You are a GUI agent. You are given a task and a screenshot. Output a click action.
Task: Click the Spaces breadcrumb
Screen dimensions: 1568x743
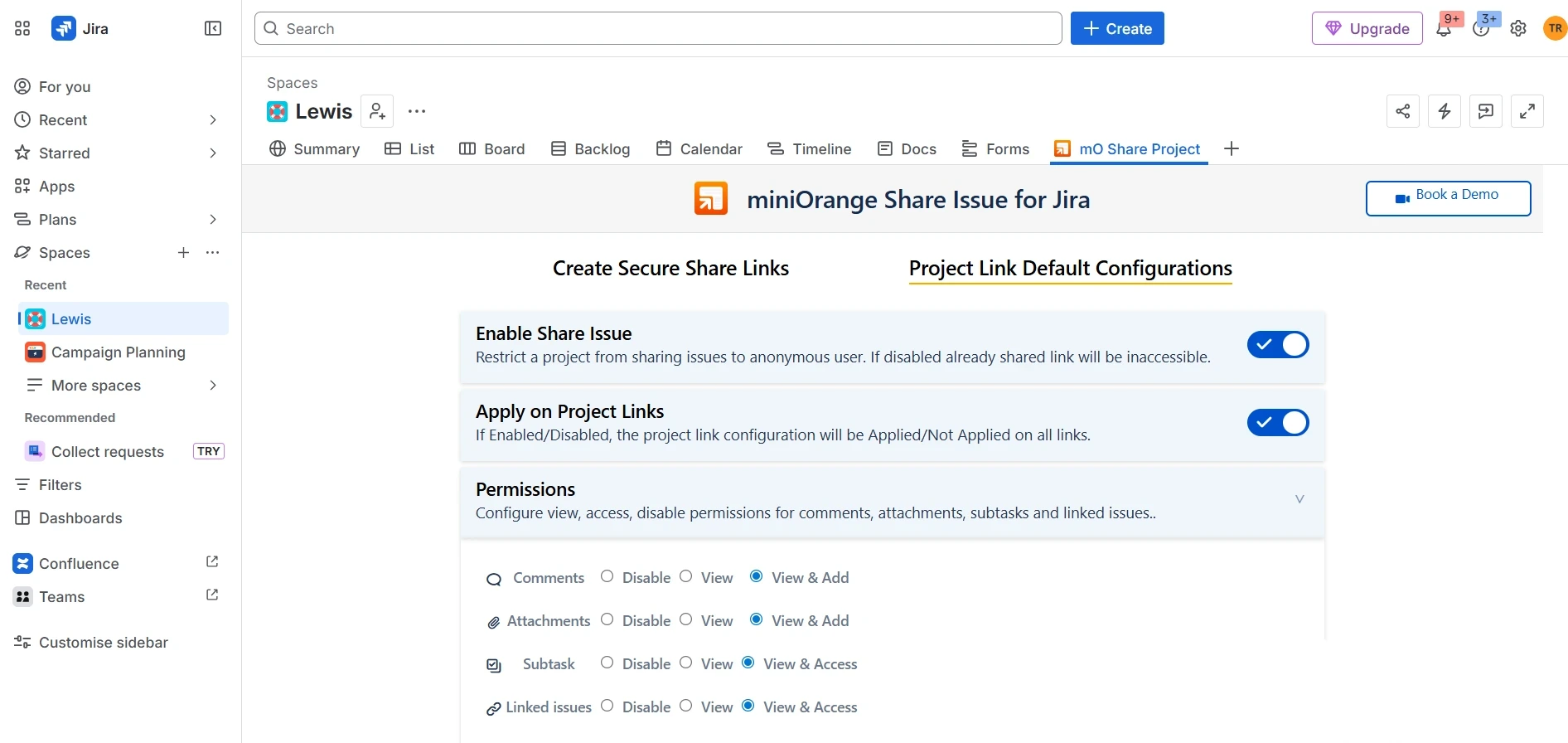(292, 83)
